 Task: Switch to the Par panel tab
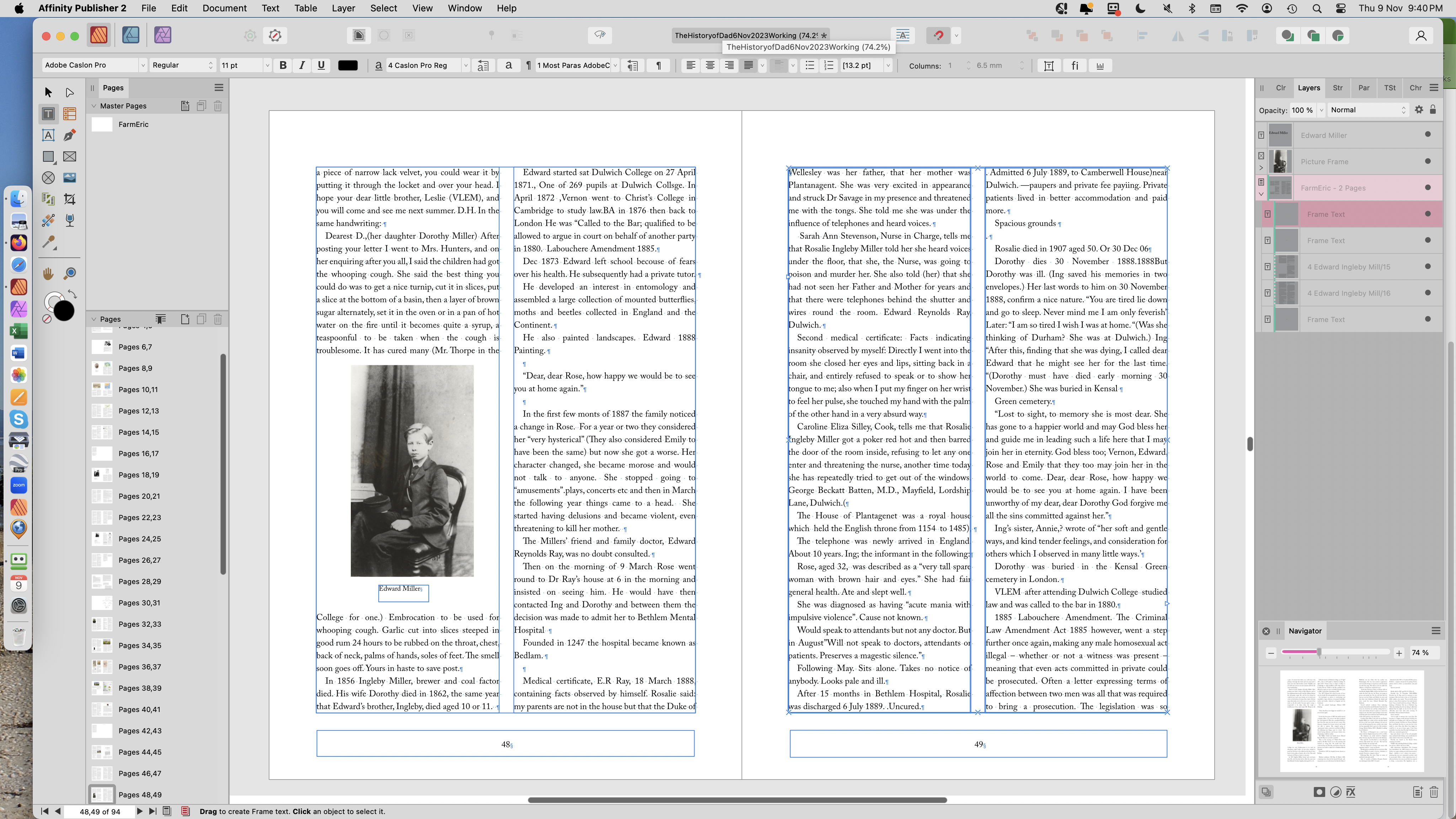pyautogui.click(x=1363, y=87)
